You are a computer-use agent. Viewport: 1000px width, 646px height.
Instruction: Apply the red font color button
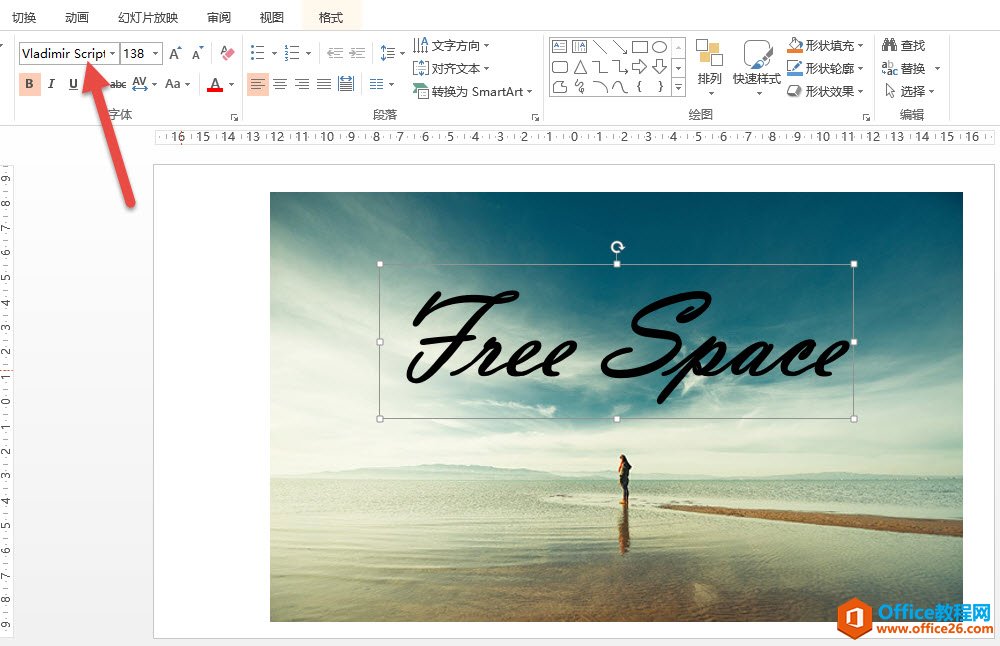click(x=216, y=84)
